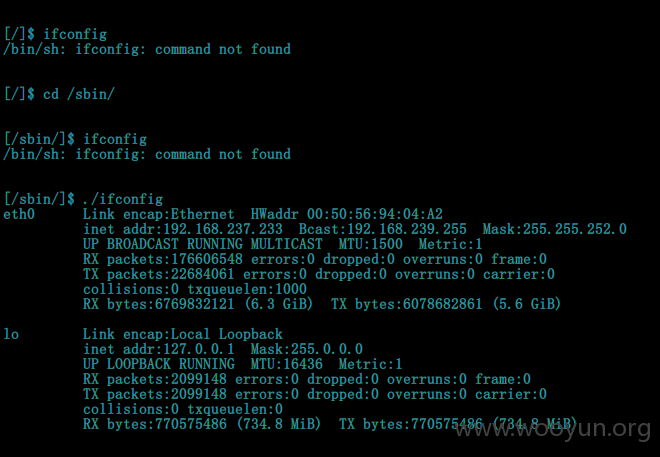Click the 'Link encap:Local Loopback' text

183,334
